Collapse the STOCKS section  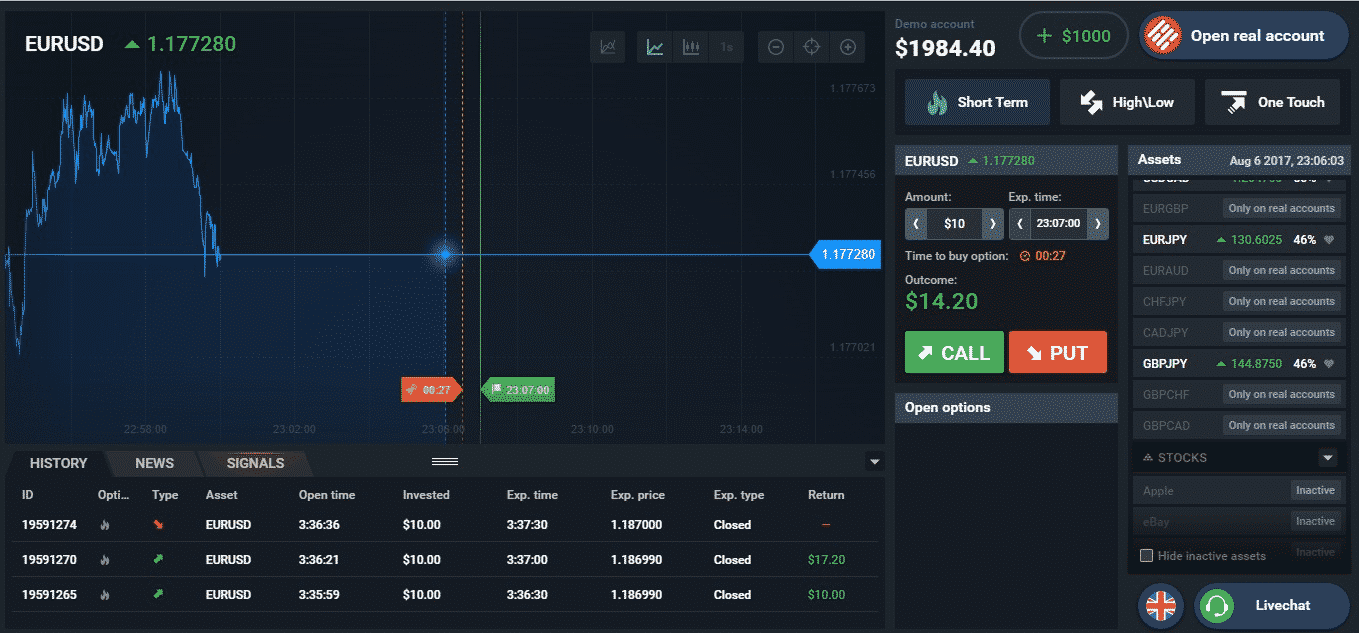(x=1328, y=457)
